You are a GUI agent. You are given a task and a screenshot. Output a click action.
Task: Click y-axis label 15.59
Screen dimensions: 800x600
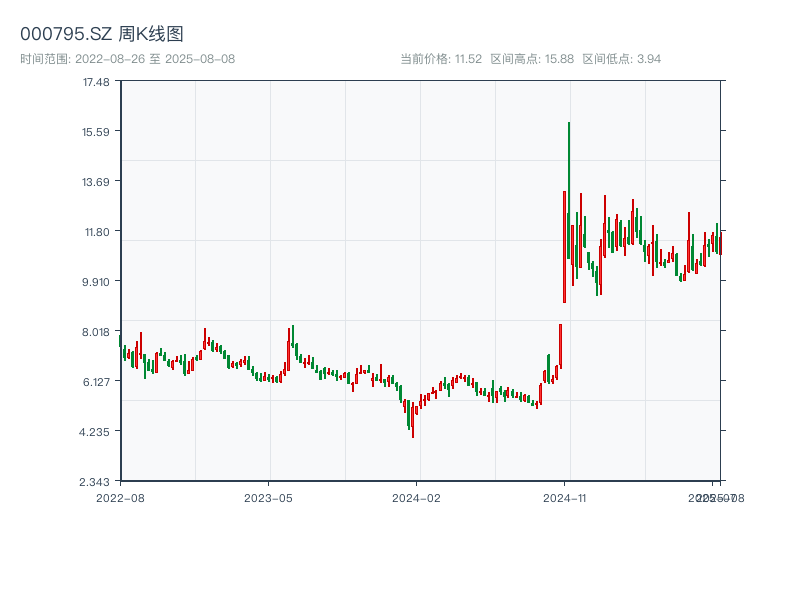96,132
